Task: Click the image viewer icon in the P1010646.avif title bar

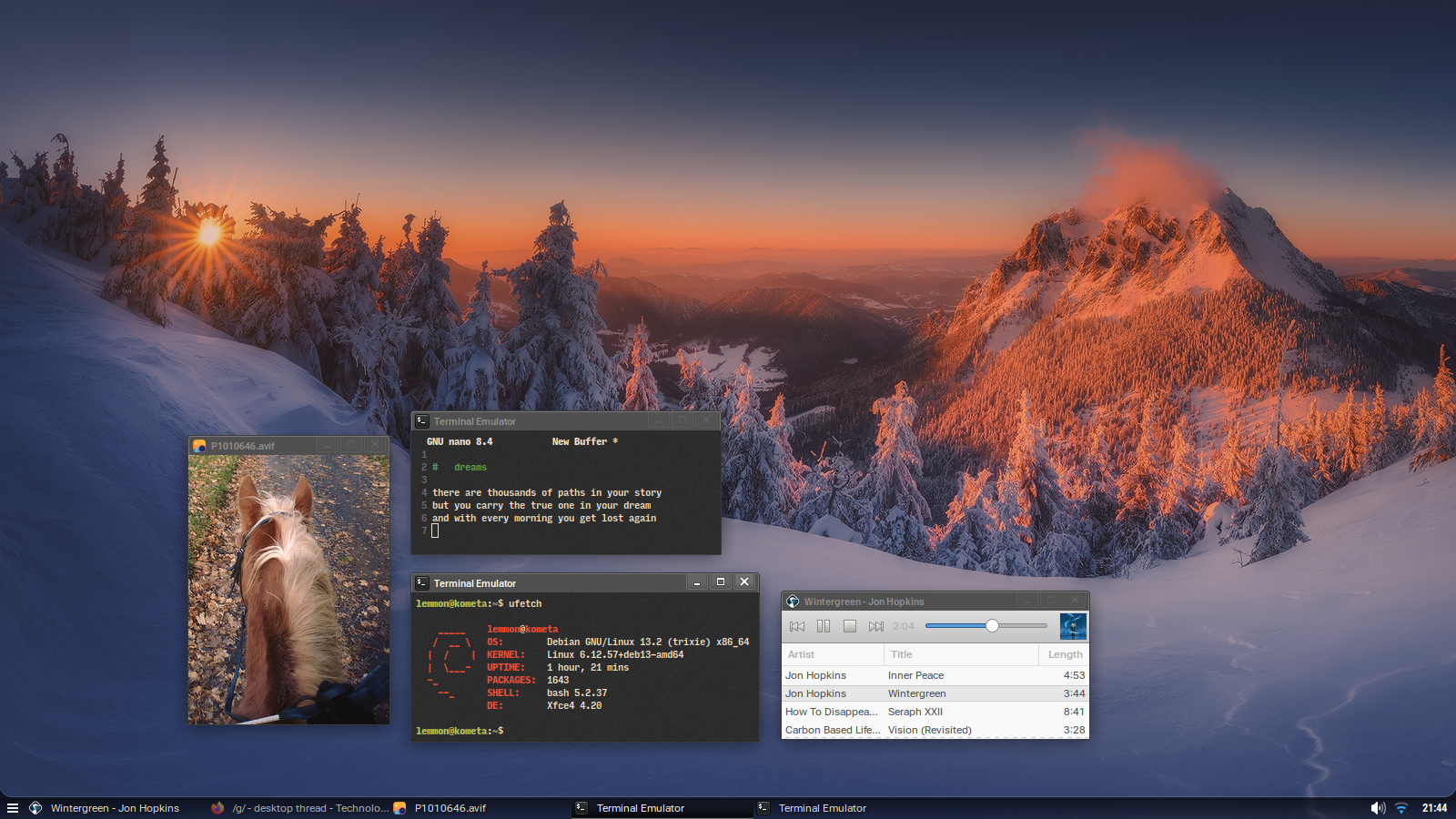Action: 199,446
